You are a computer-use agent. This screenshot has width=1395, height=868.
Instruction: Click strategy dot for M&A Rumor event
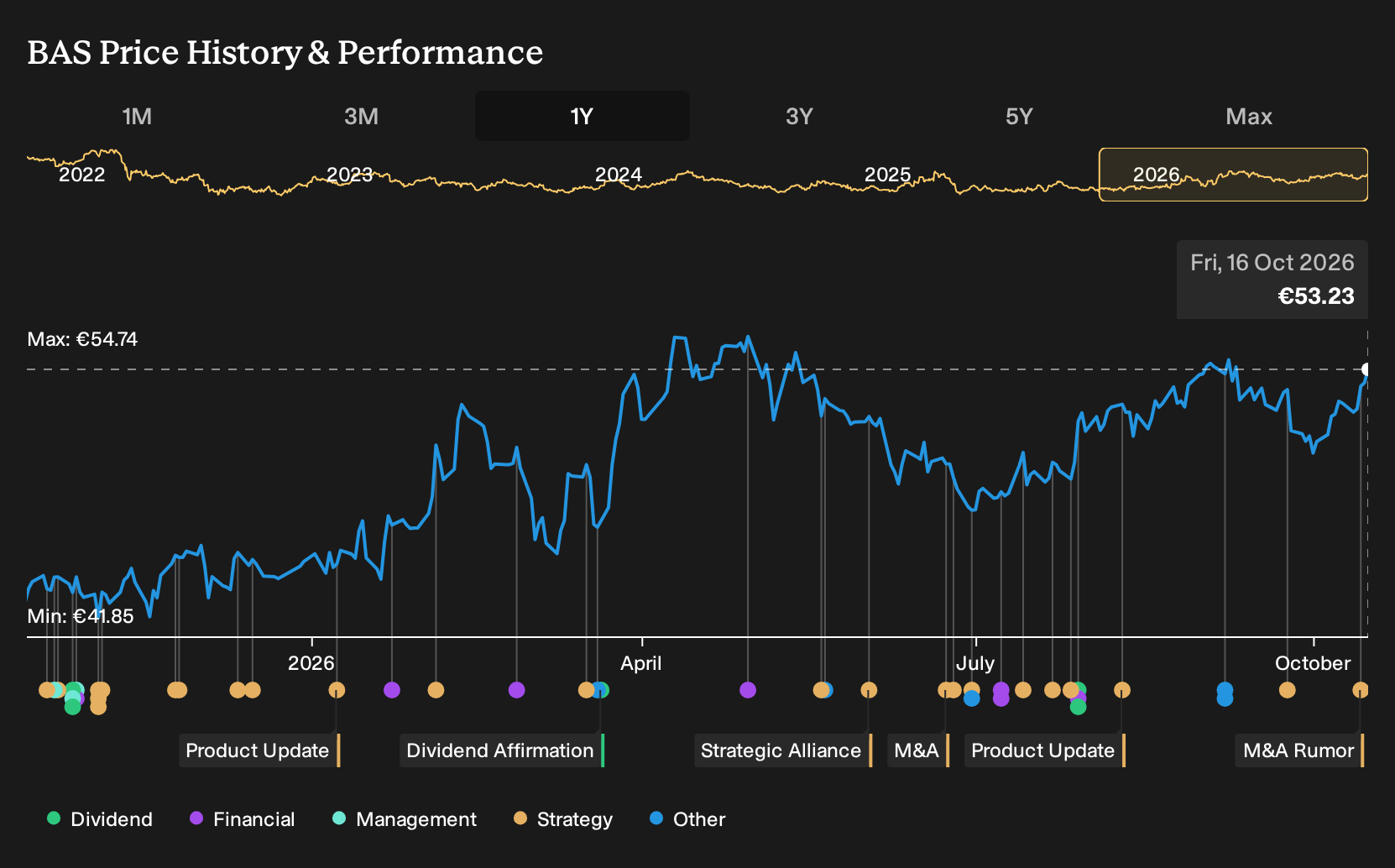coord(1361,690)
